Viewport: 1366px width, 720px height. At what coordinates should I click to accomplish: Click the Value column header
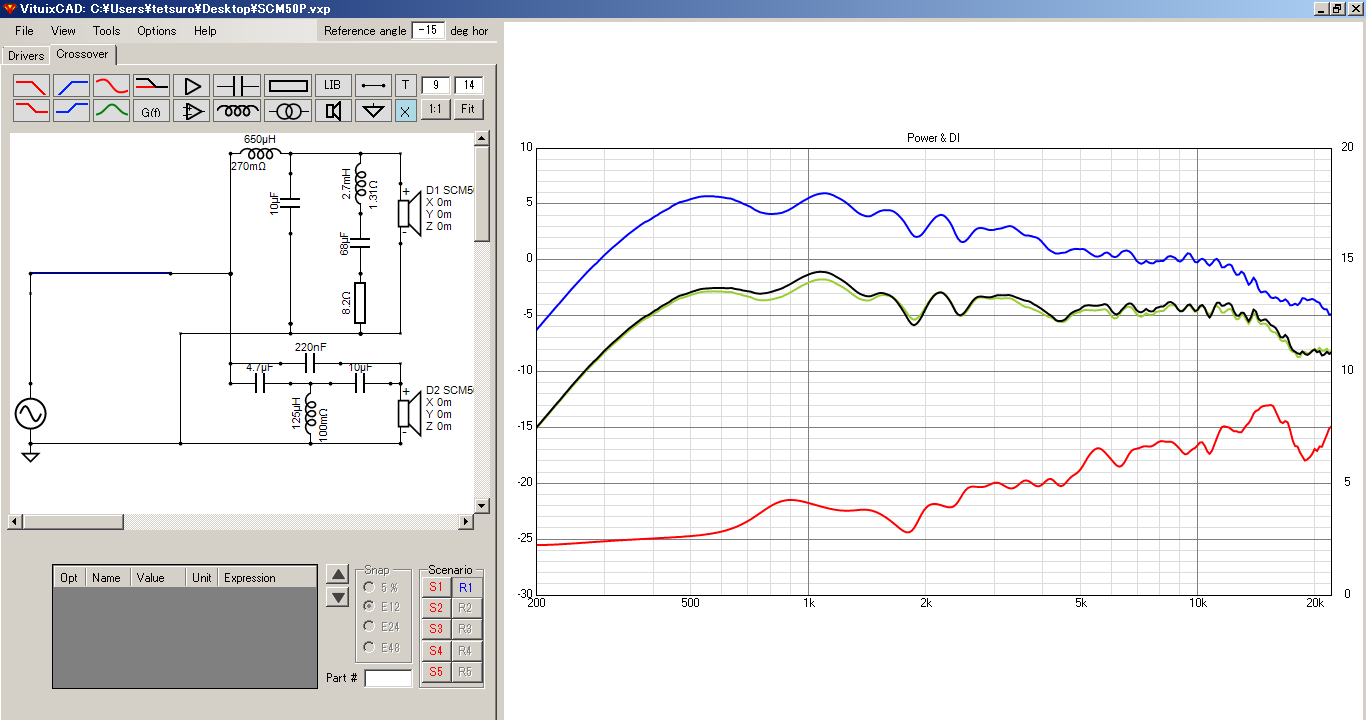(158, 577)
